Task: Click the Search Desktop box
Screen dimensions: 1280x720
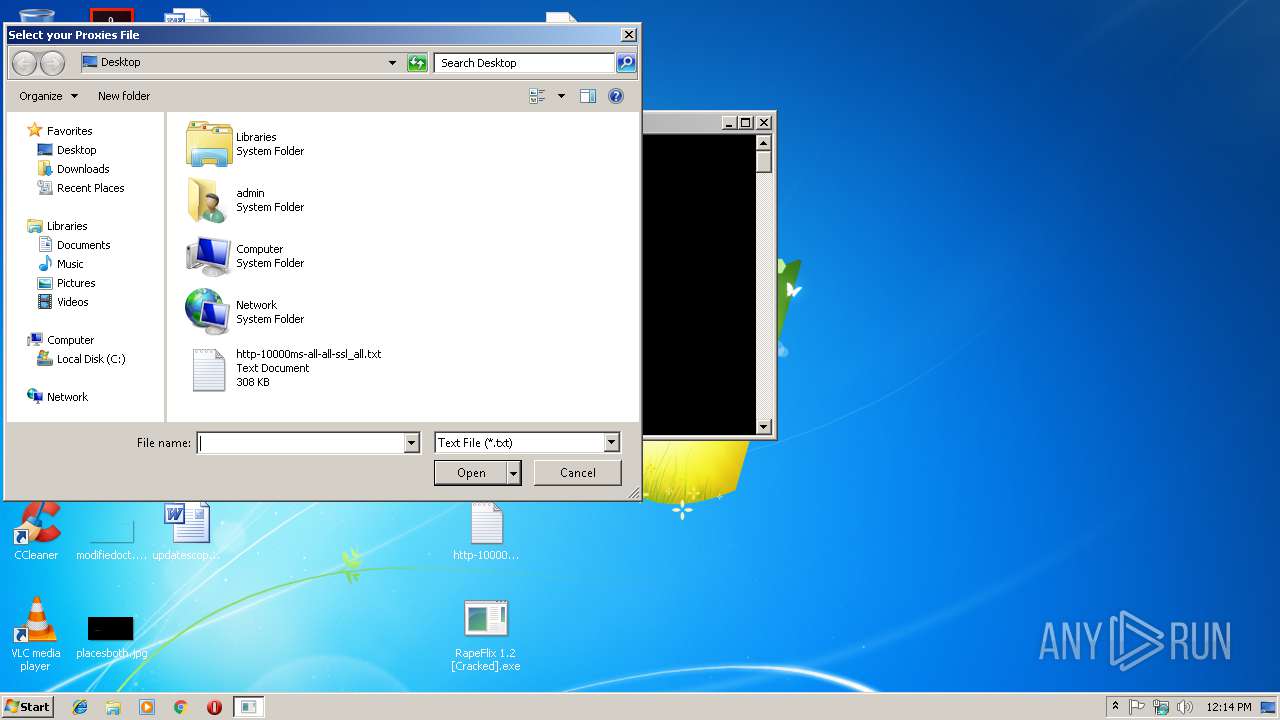Action: (x=525, y=63)
